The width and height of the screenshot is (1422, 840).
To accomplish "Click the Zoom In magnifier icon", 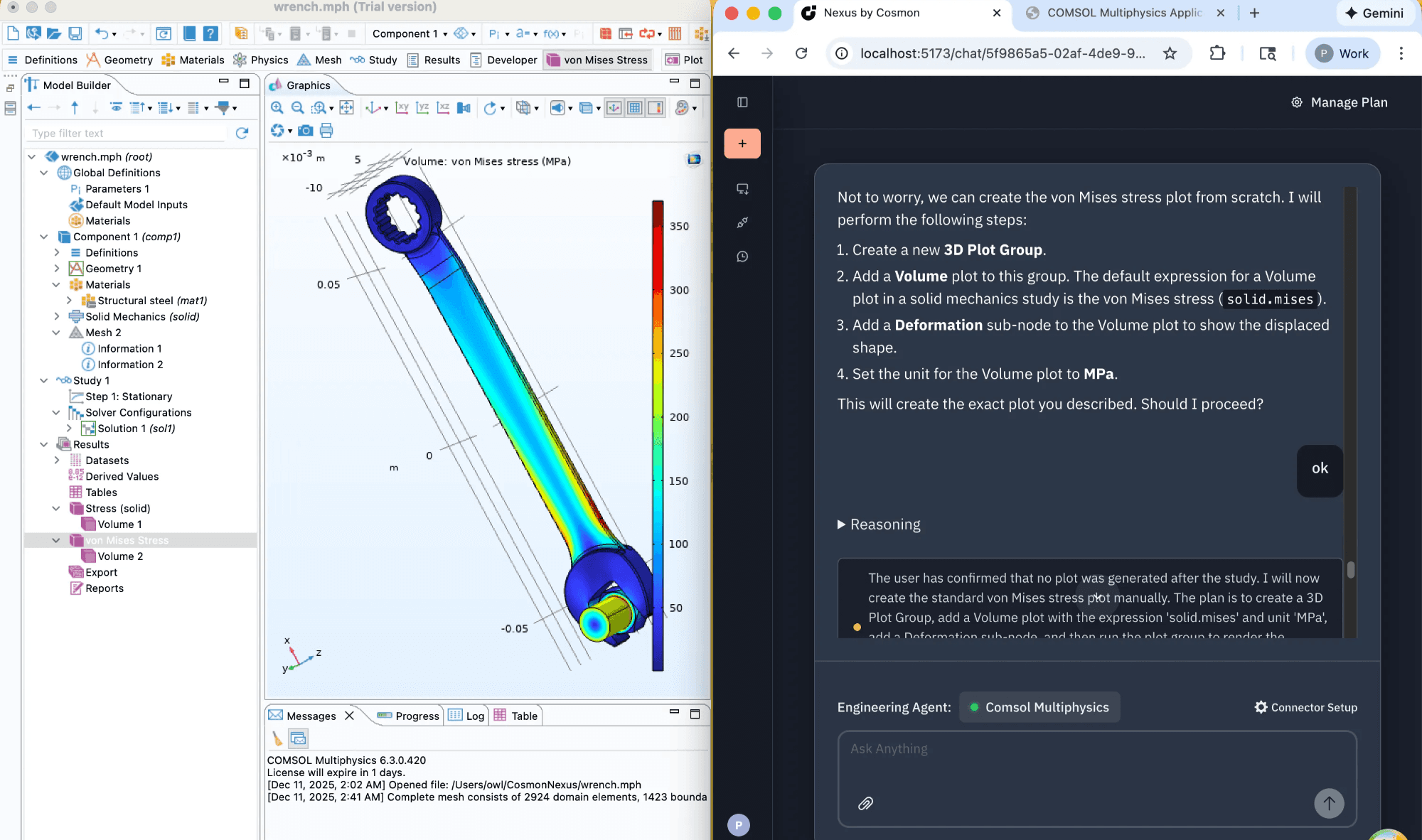I will click(x=277, y=108).
